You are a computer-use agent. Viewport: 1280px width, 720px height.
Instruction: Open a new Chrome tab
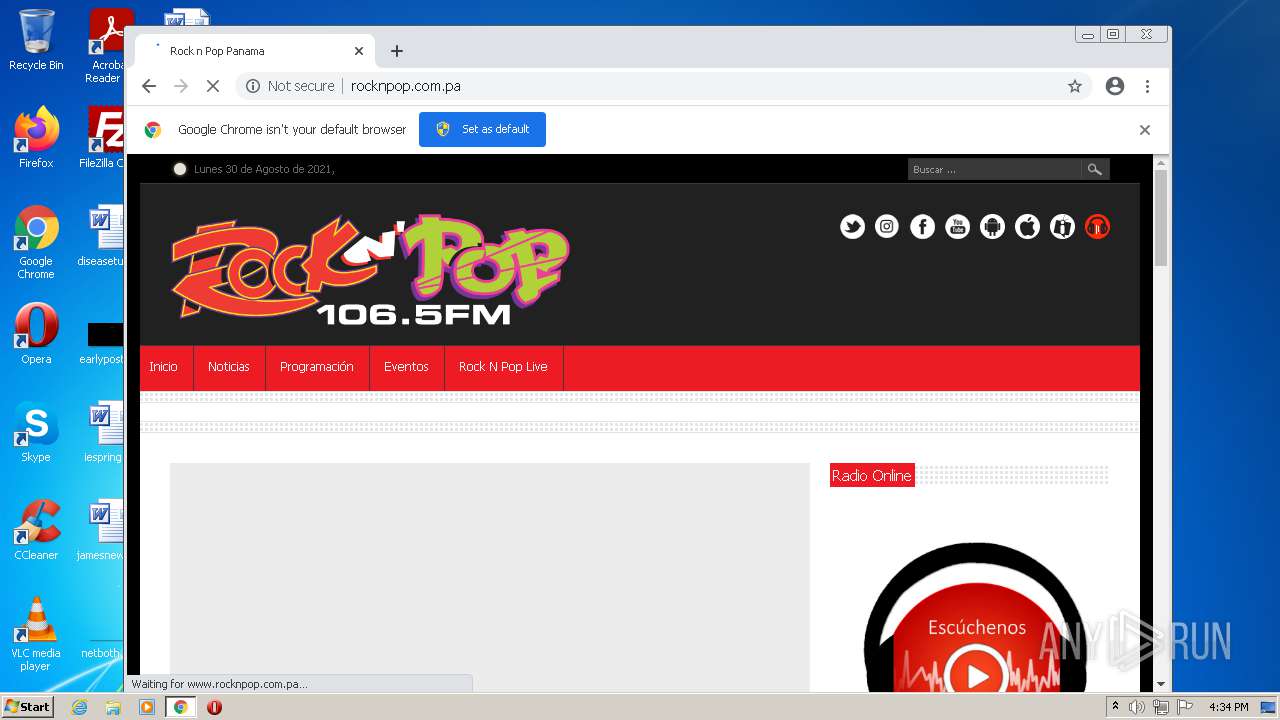(397, 51)
